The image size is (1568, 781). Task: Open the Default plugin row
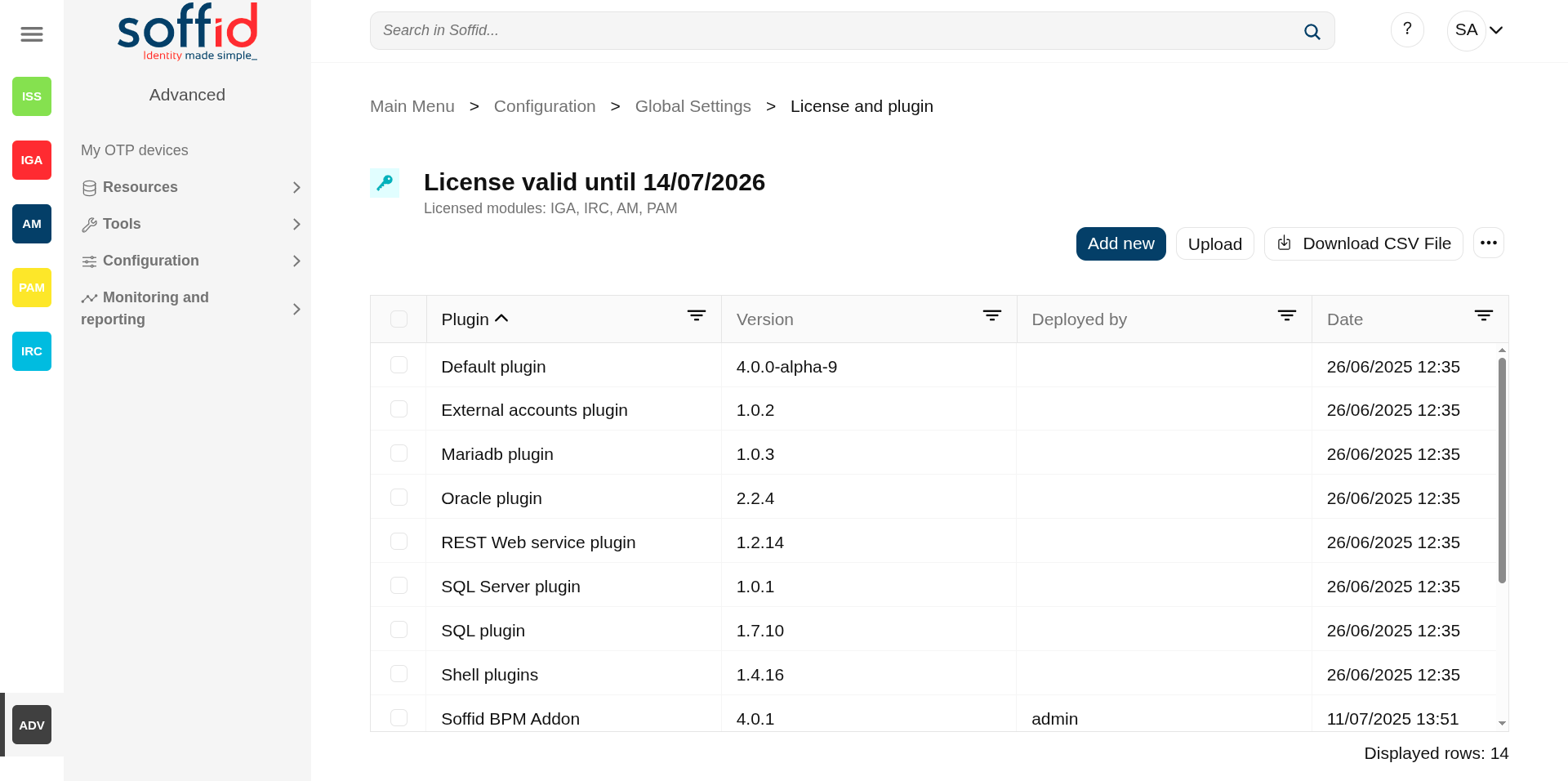934,365
